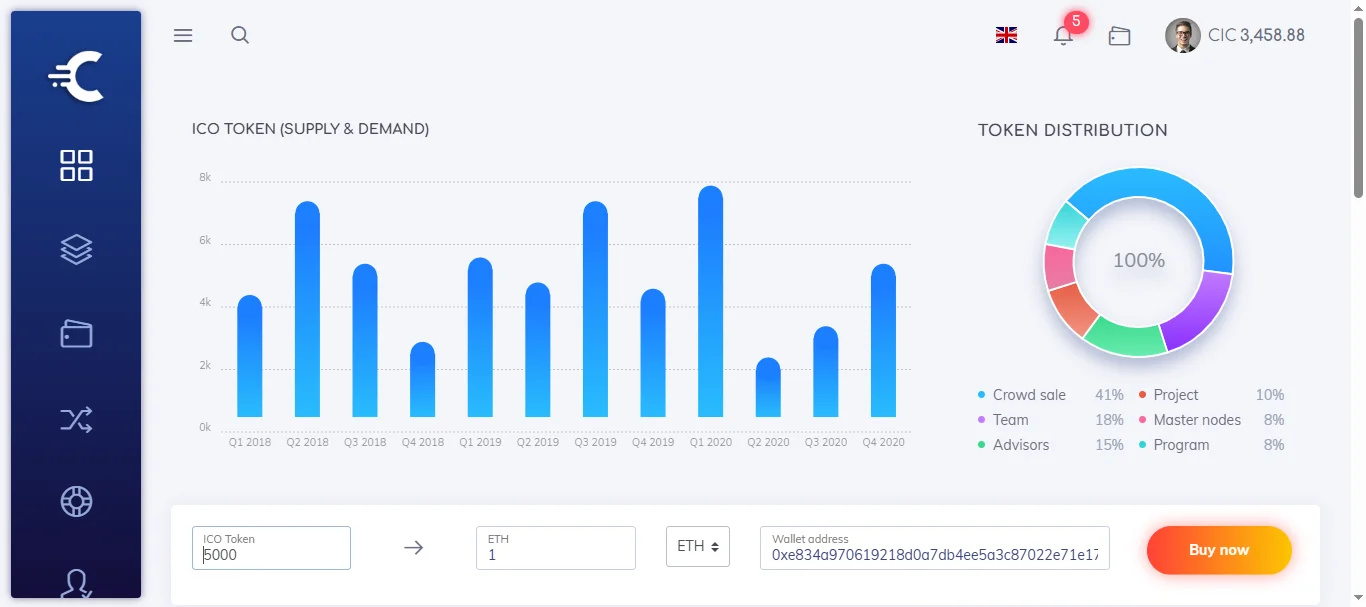The width and height of the screenshot is (1366, 607).
Task: Open the search magnifier icon
Action: tap(240, 35)
